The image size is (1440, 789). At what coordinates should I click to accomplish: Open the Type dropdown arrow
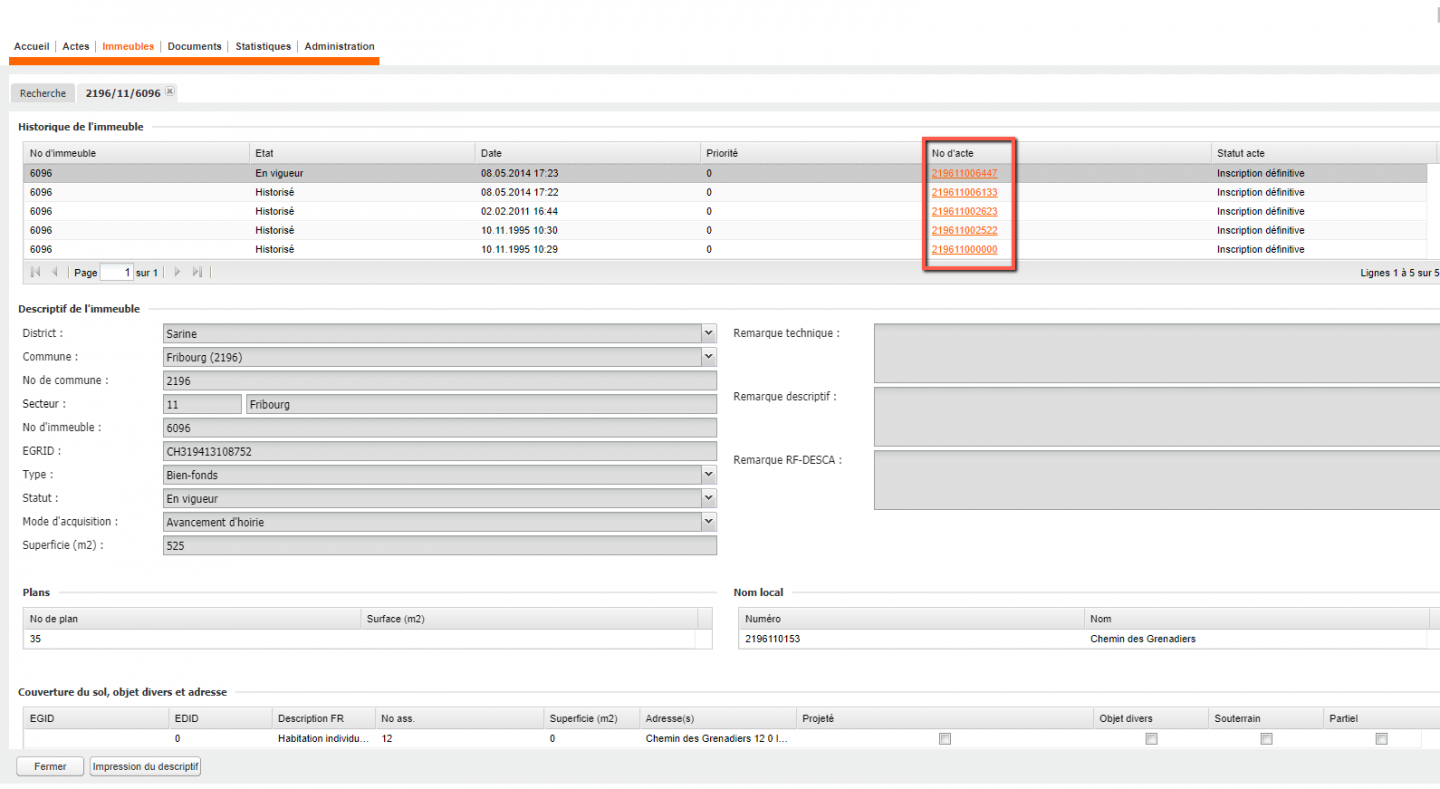coord(709,474)
